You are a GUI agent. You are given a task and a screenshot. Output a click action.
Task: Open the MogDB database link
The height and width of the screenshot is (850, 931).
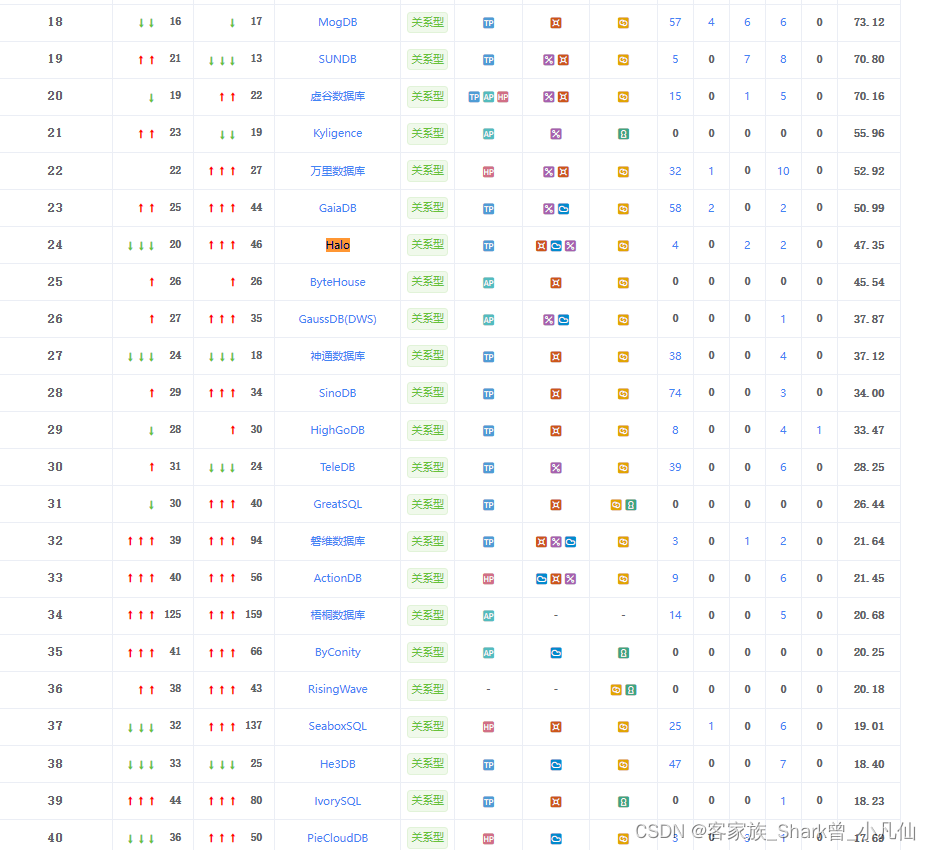(337, 23)
